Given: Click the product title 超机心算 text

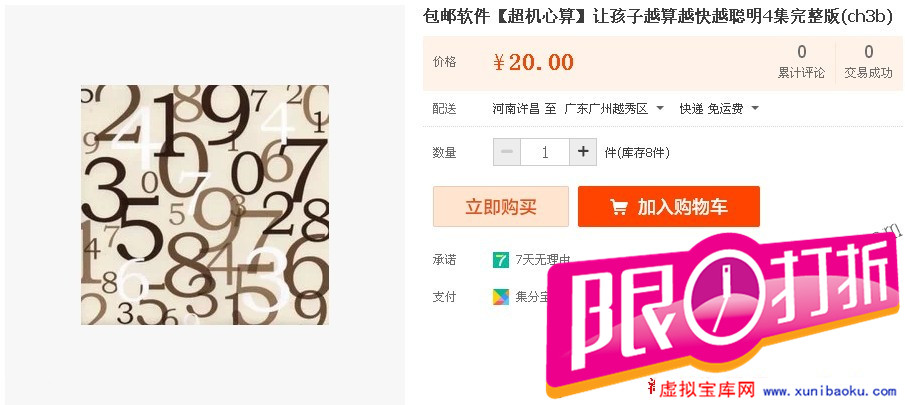Looking at the screenshot, I should [x=539, y=16].
